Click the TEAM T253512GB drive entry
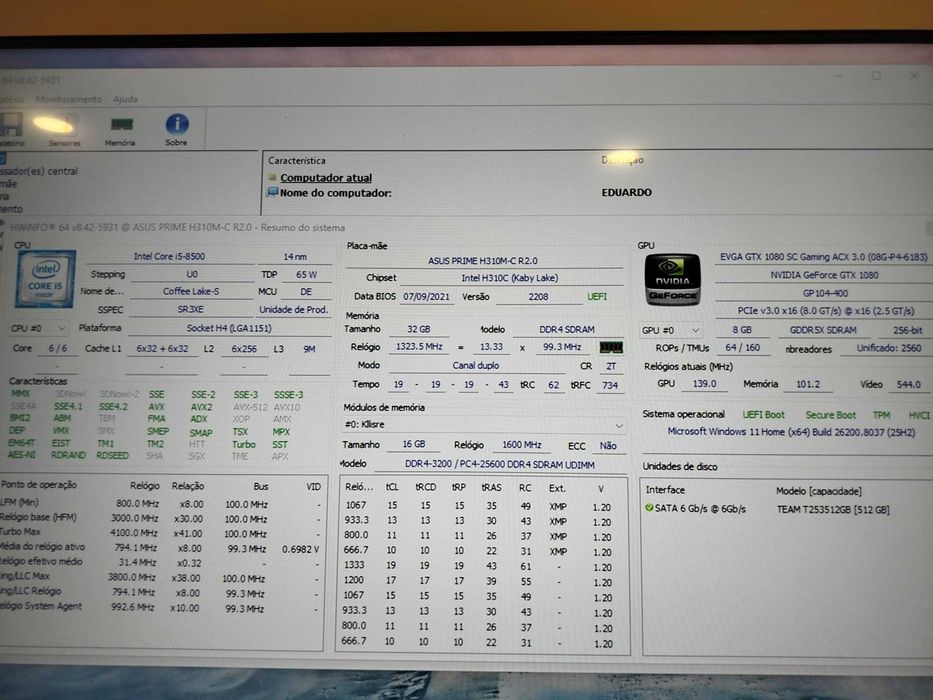The width and height of the screenshot is (933, 700). (832, 510)
